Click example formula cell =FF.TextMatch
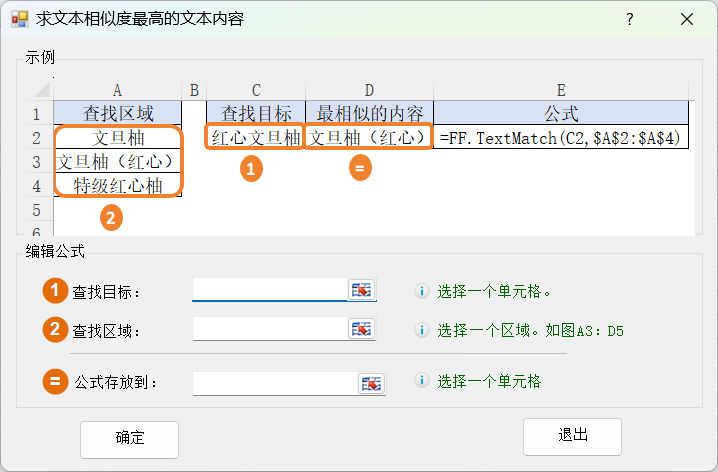This screenshot has width=718, height=472. click(561, 137)
